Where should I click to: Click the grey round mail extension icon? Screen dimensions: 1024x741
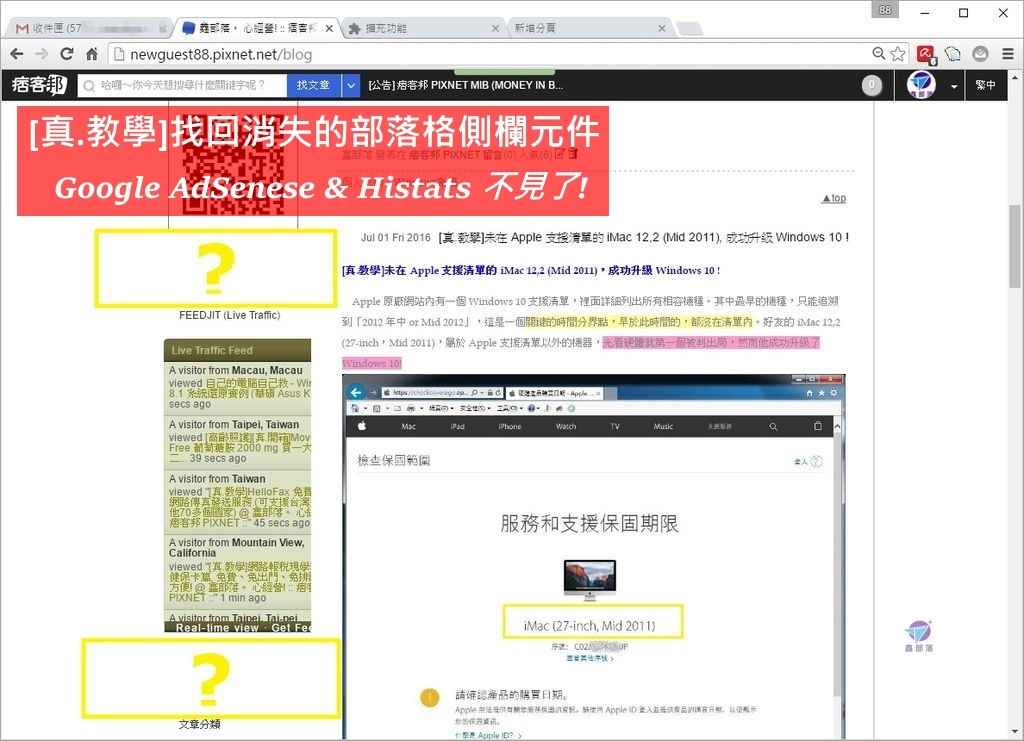(980, 54)
